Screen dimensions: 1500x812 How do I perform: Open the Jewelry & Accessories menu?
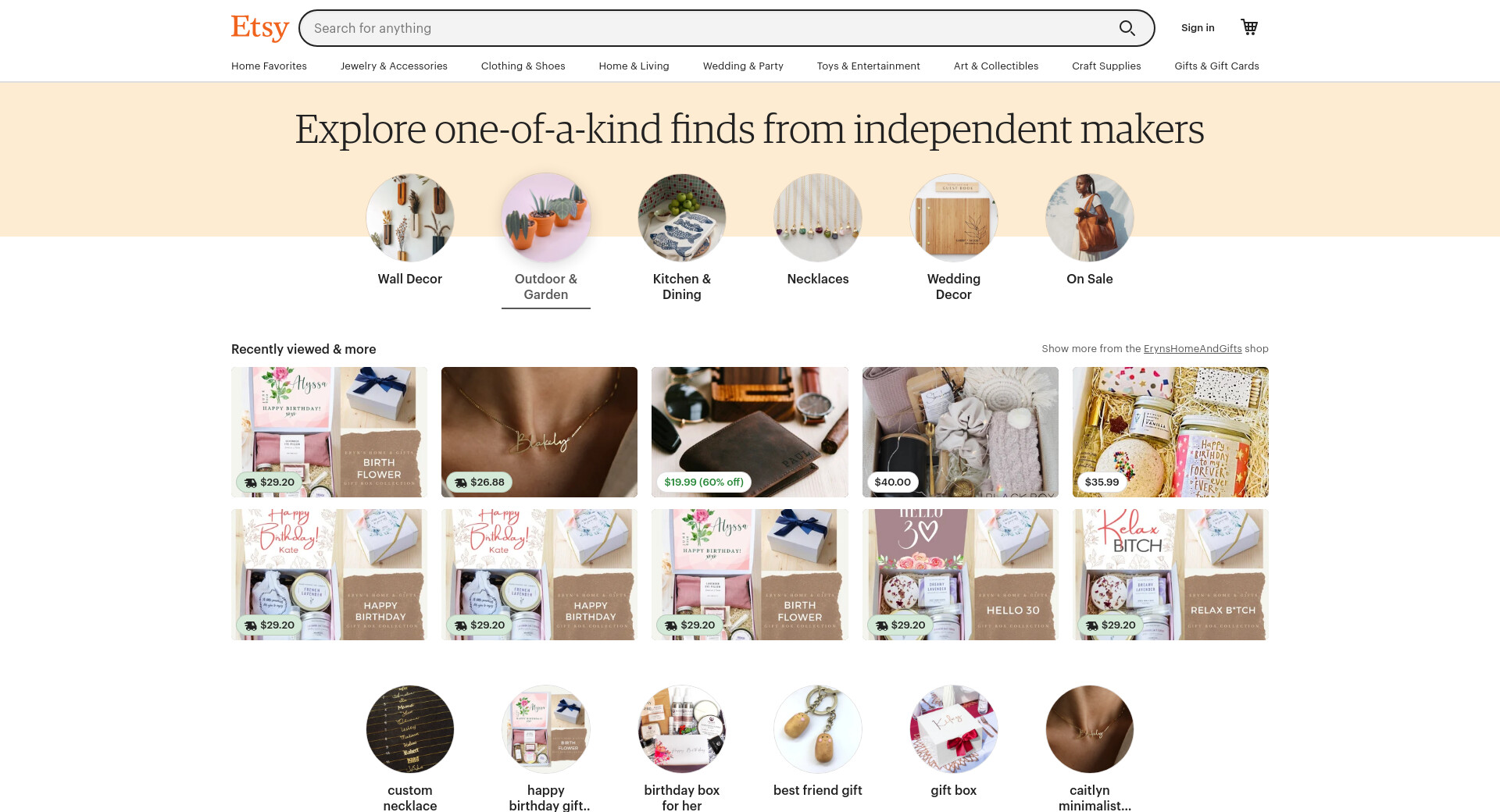pyautogui.click(x=394, y=66)
